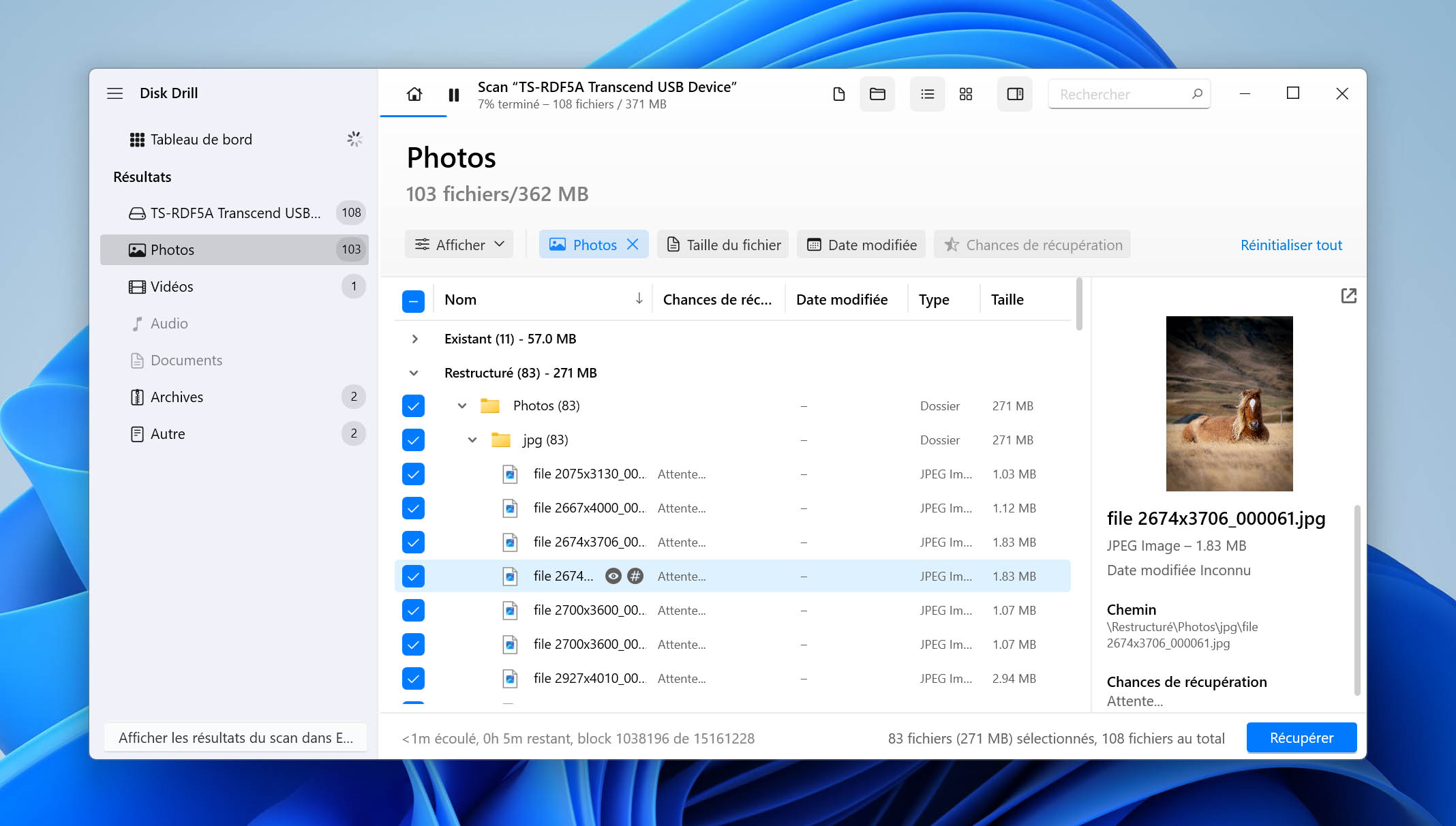The height and width of the screenshot is (826, 1456).
Task: Select the list view layout icon
Action: 927,94
